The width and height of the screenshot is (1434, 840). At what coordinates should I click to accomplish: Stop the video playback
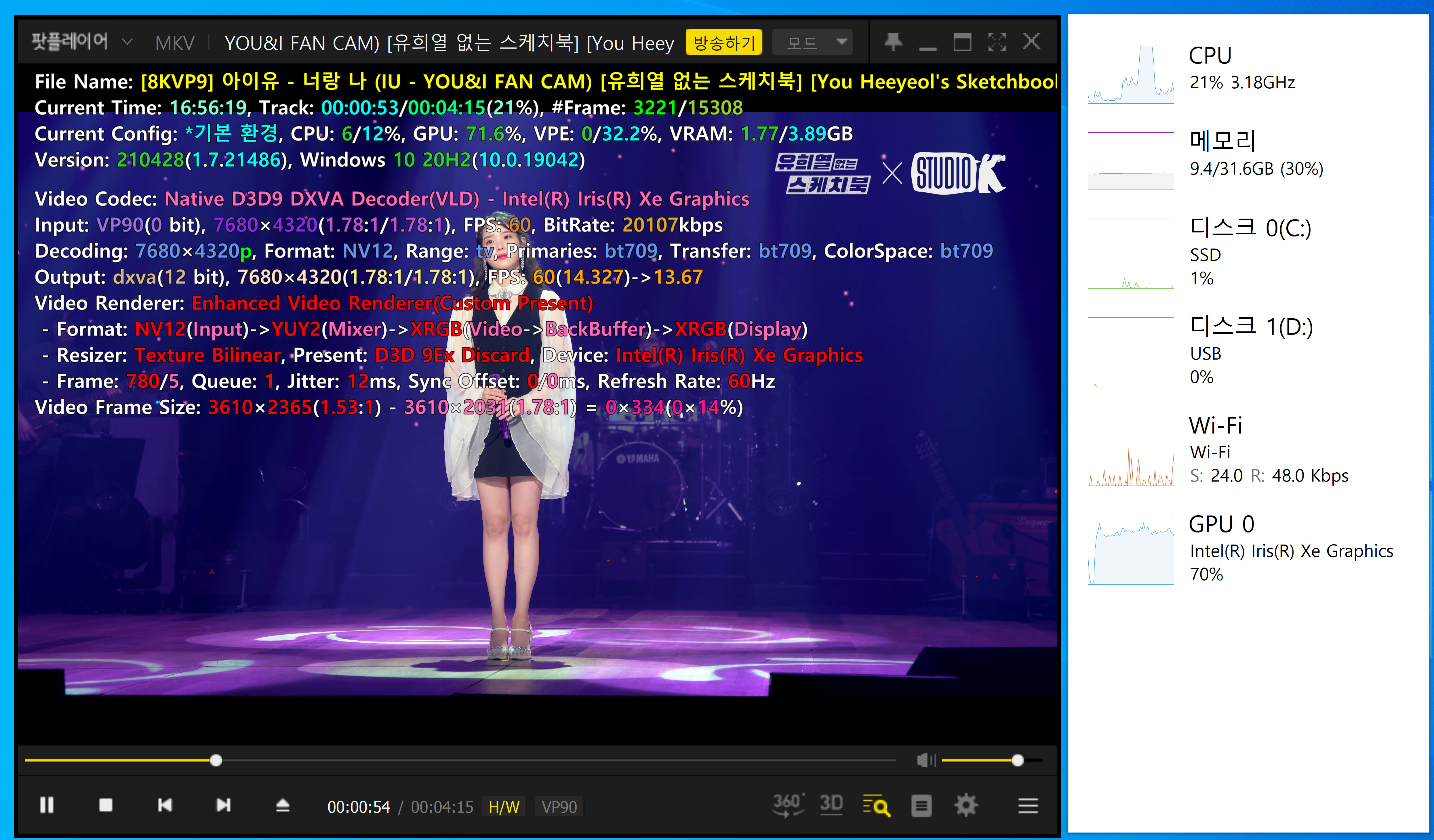106,805
